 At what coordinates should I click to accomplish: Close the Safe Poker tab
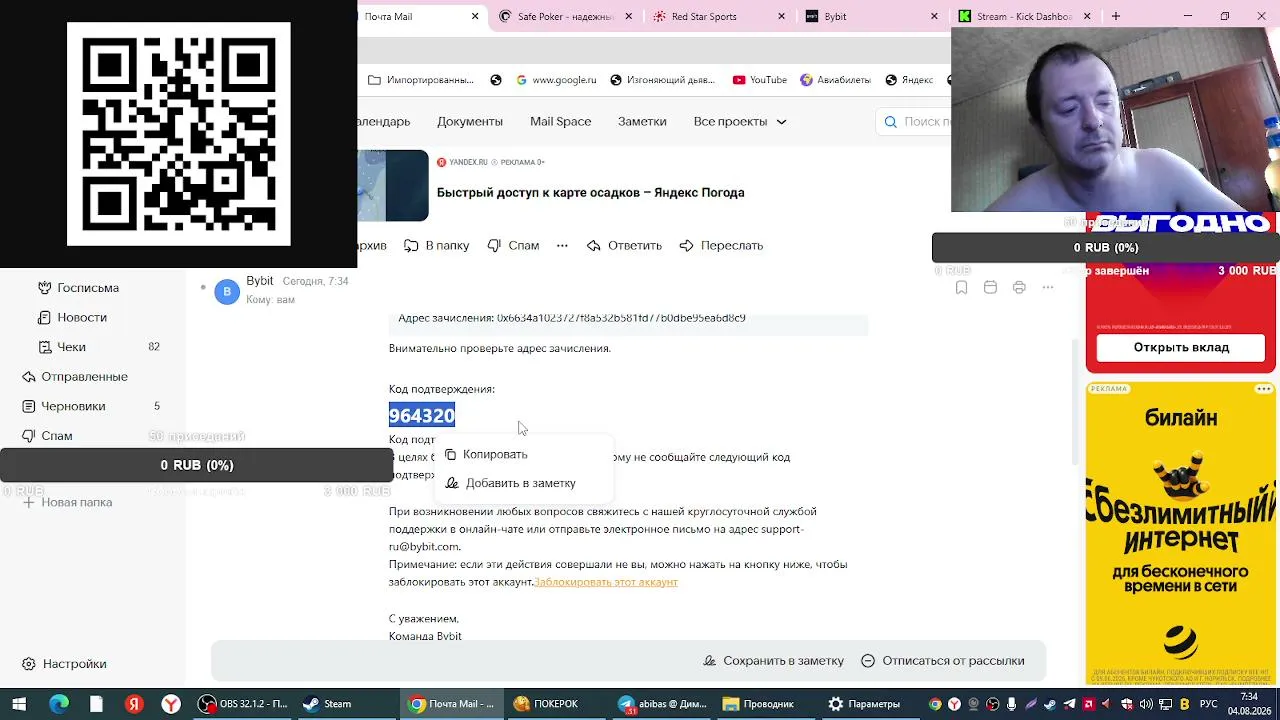628,16
